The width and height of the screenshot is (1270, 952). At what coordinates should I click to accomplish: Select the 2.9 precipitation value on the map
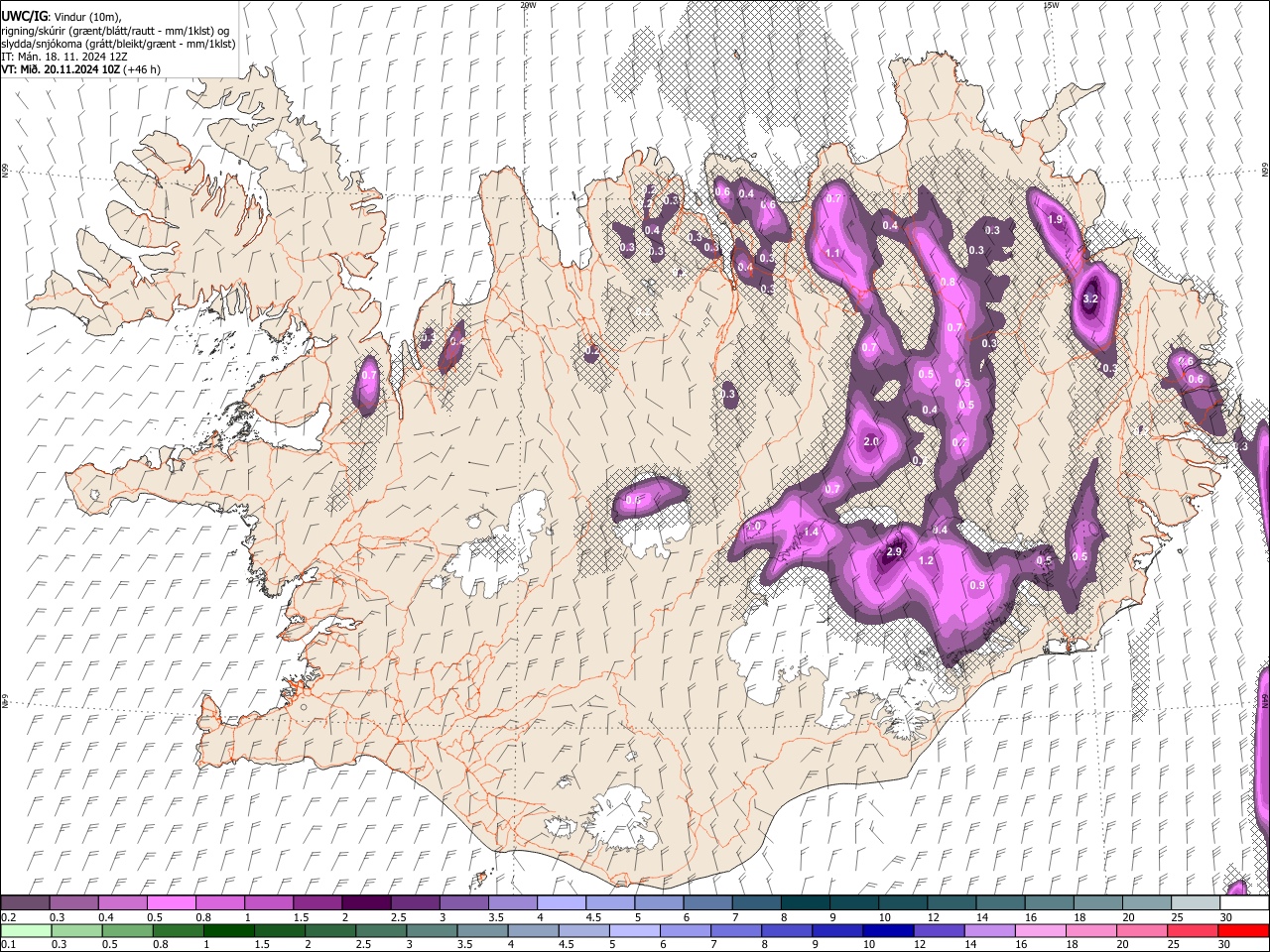pyautogui.click(x=894, y=552)
